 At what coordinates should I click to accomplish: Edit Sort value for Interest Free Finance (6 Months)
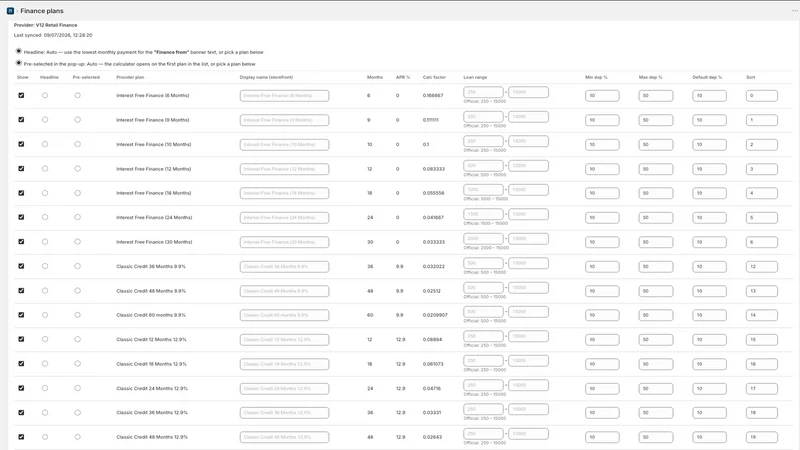pos(762,95)
